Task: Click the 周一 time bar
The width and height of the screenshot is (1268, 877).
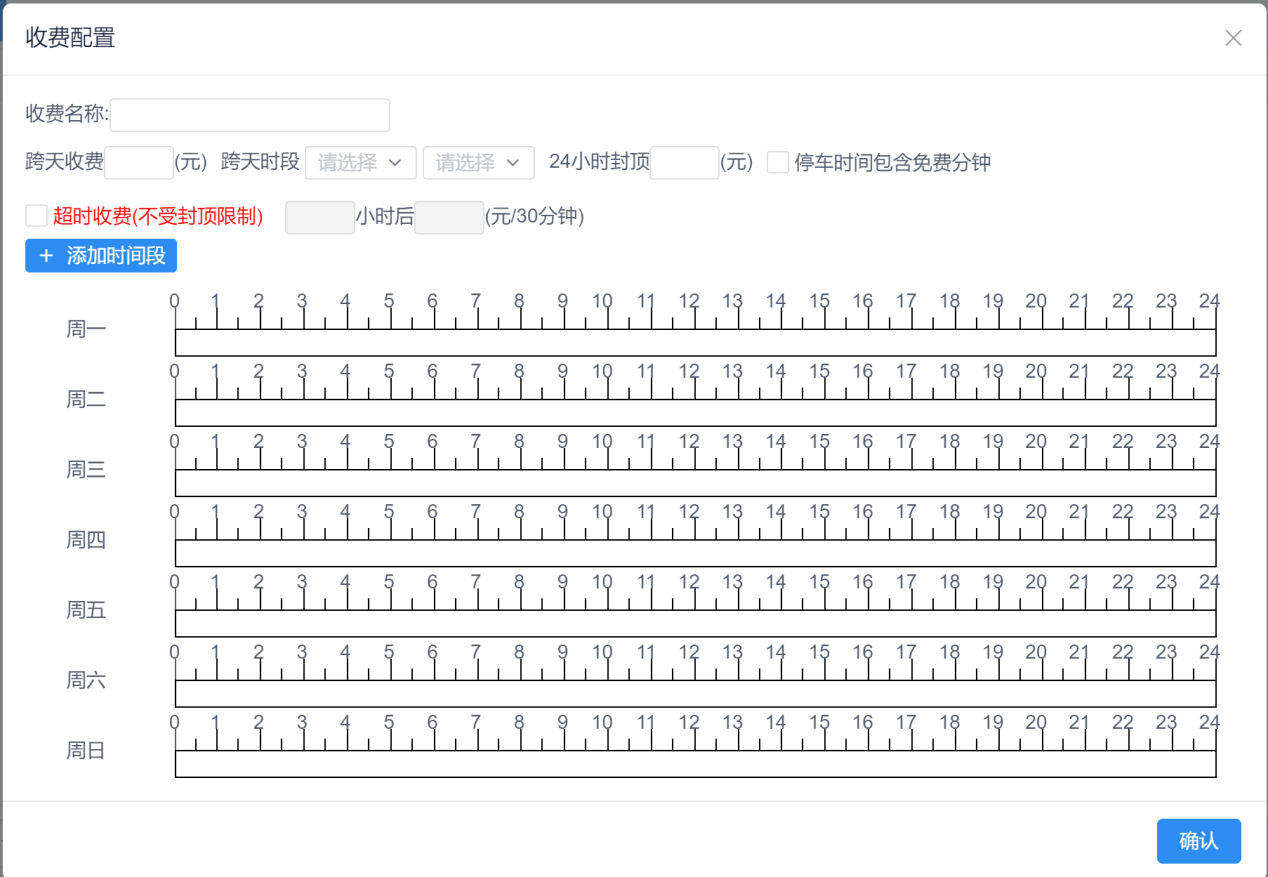Action: 696,342
